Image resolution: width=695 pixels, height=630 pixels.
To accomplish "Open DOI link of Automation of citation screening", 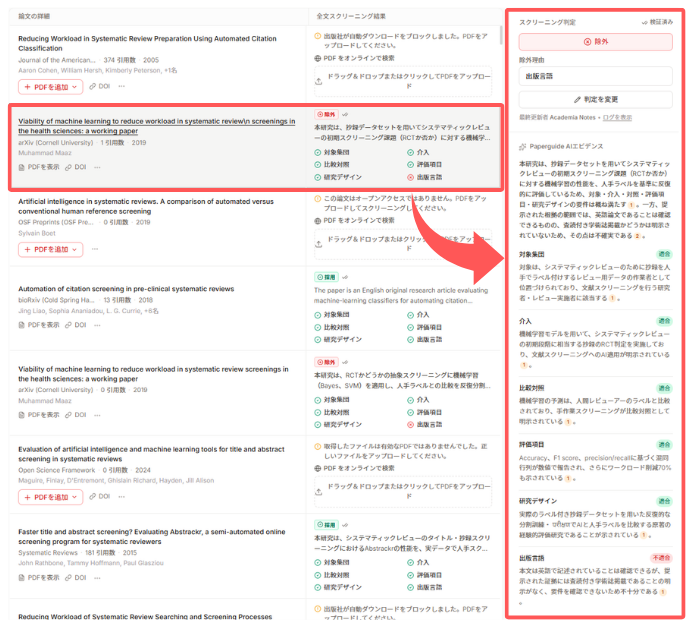I will coord(76,325).
